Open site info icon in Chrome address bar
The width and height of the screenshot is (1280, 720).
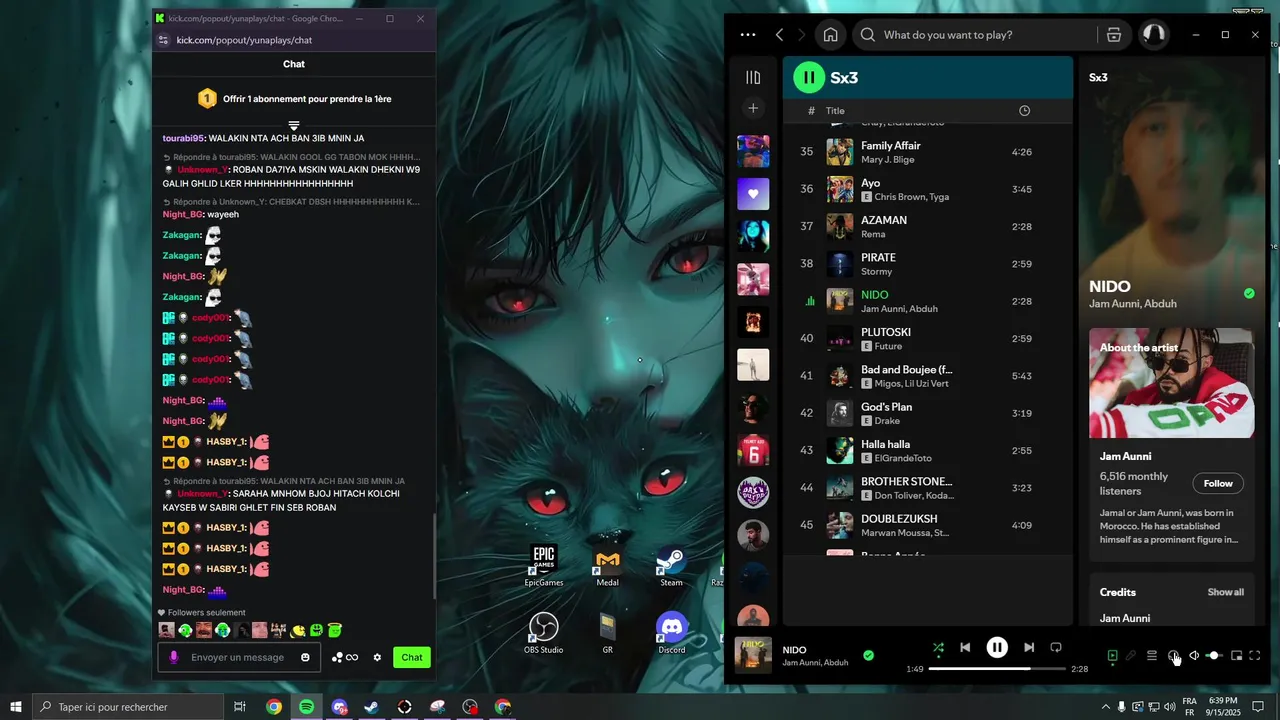click(164, 40)
